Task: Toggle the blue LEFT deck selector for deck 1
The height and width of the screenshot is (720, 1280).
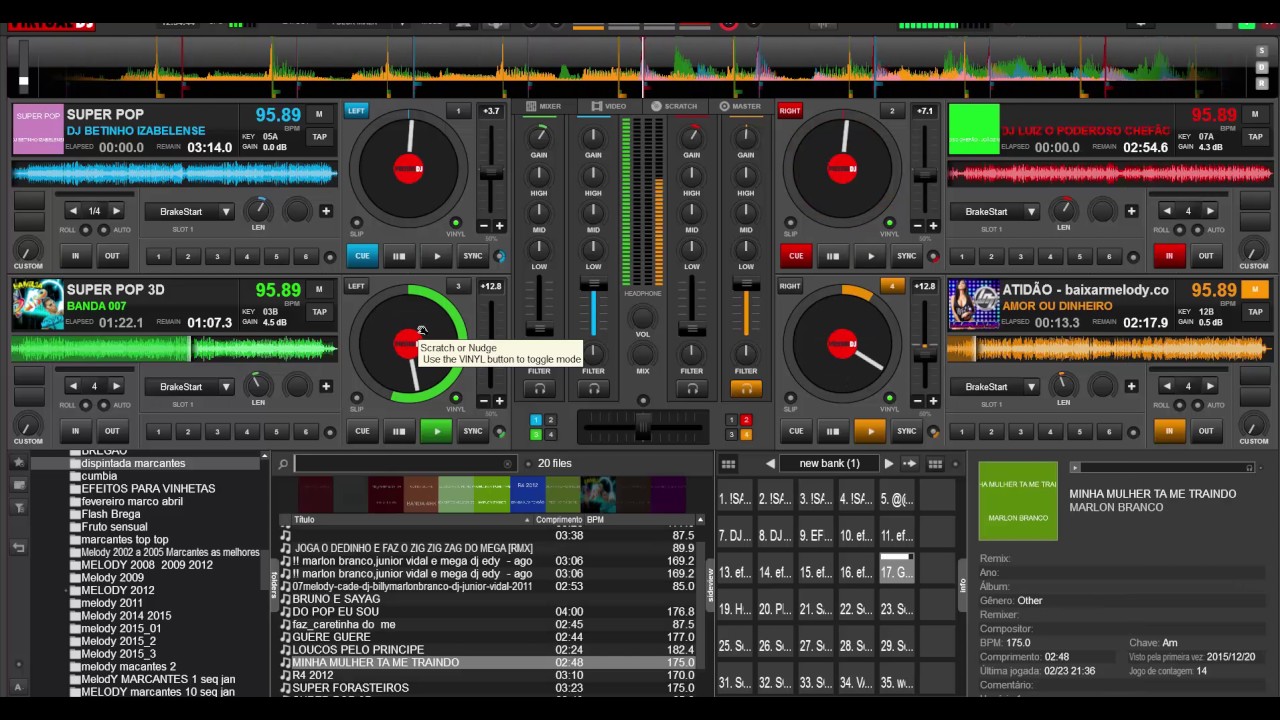Action: point(356,111)
